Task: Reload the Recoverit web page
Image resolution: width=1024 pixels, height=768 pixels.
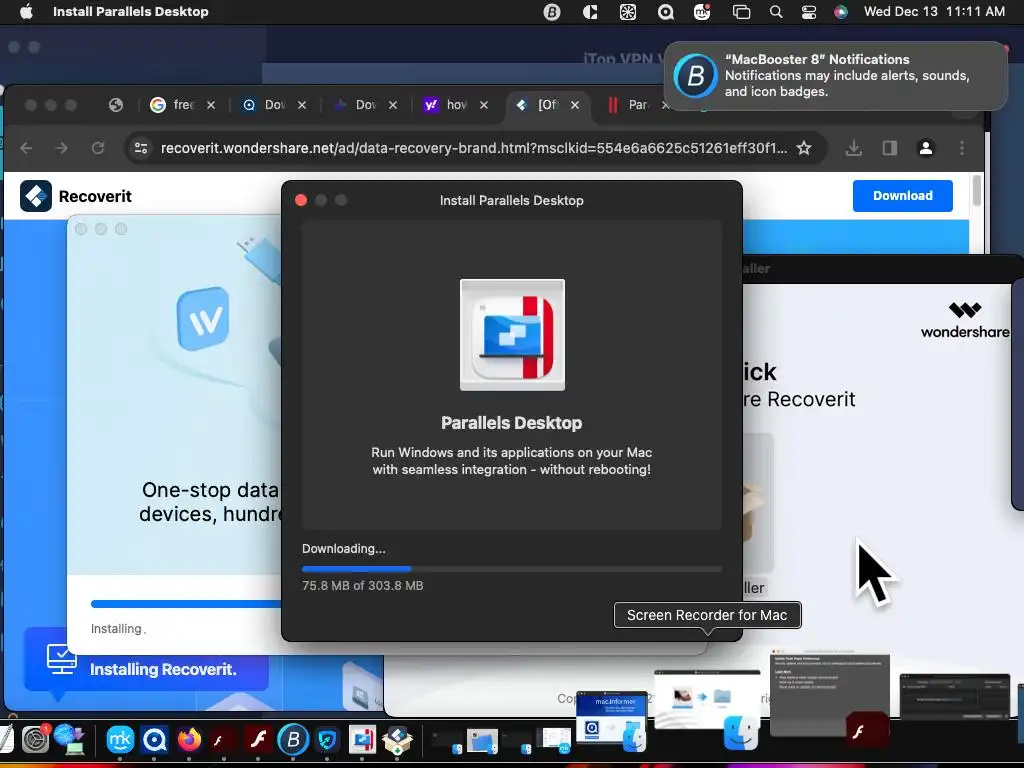Action: pos(98,148)
